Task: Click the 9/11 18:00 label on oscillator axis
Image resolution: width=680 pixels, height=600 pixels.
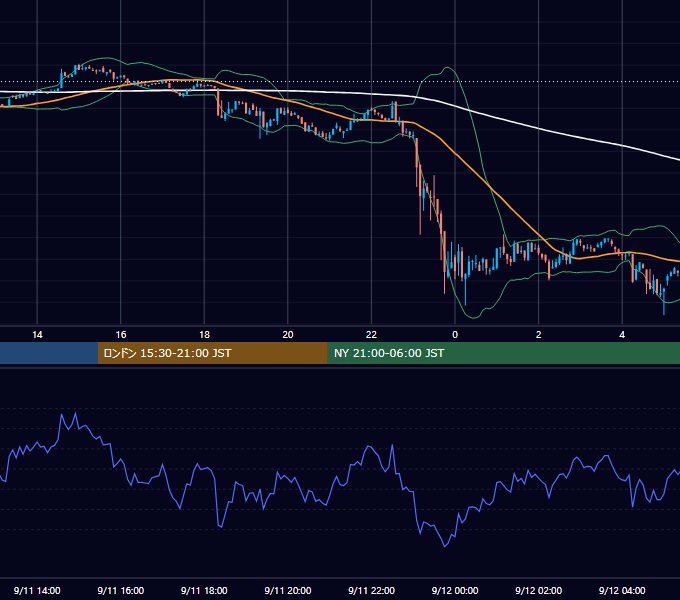Action: pos(204,590)
